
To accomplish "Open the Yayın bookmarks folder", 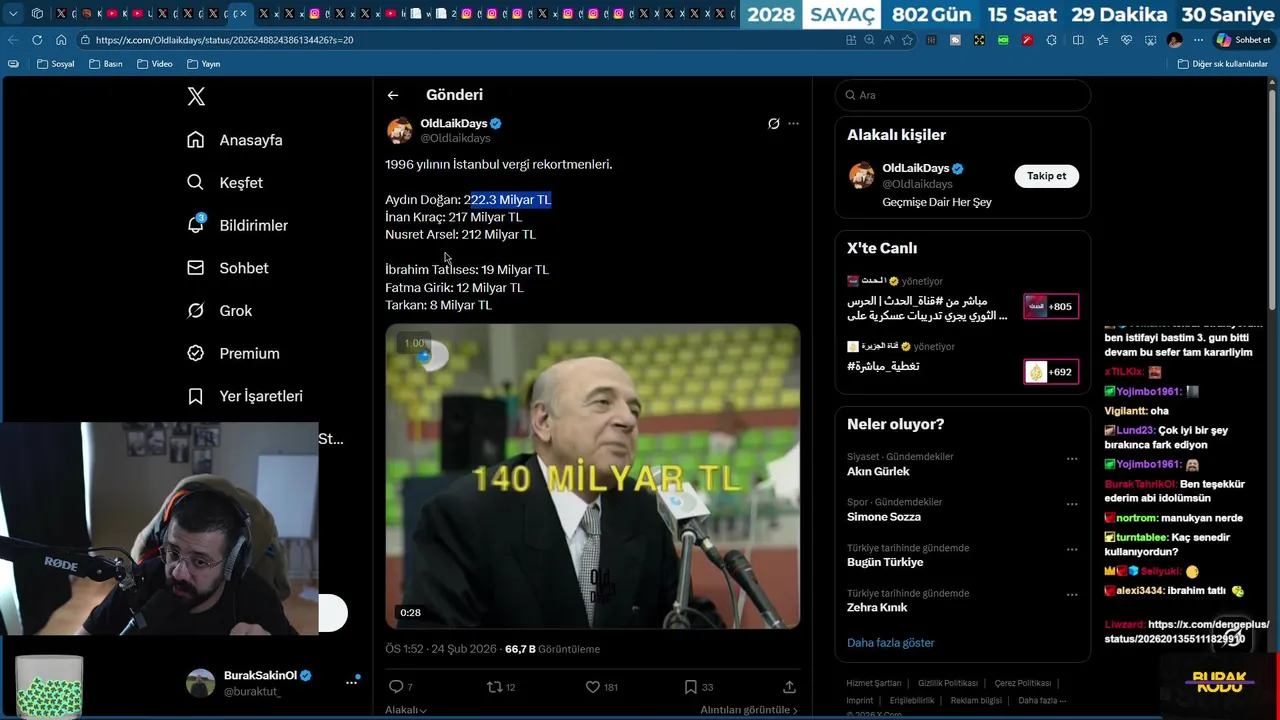I will pyautogui.click(x=203, y=64).
